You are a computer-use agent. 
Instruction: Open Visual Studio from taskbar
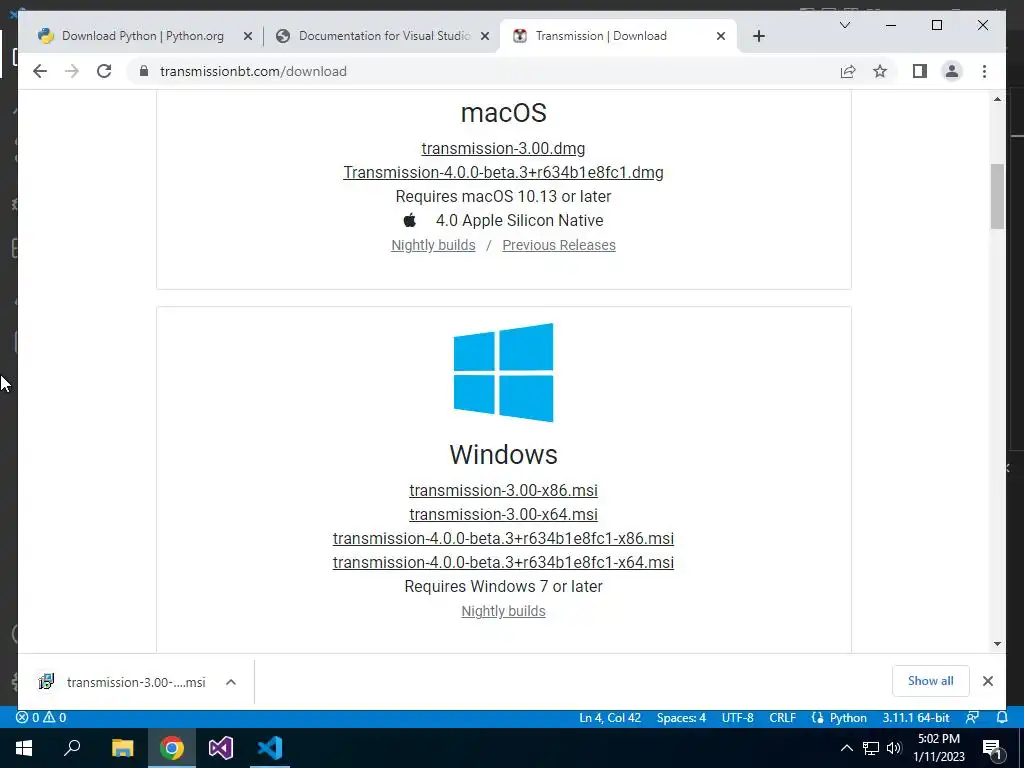point(221,748)
